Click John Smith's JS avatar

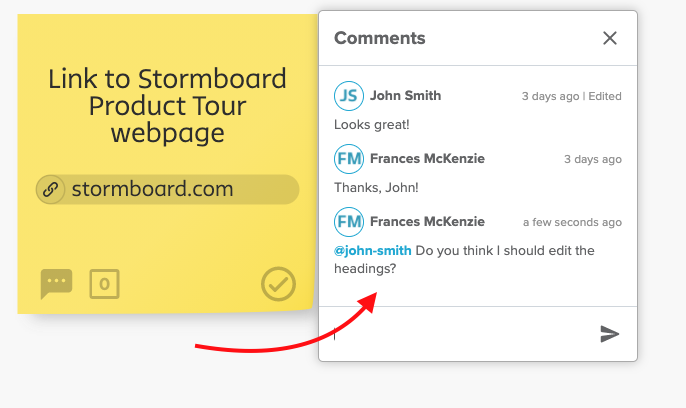click(x=349, y=96)
